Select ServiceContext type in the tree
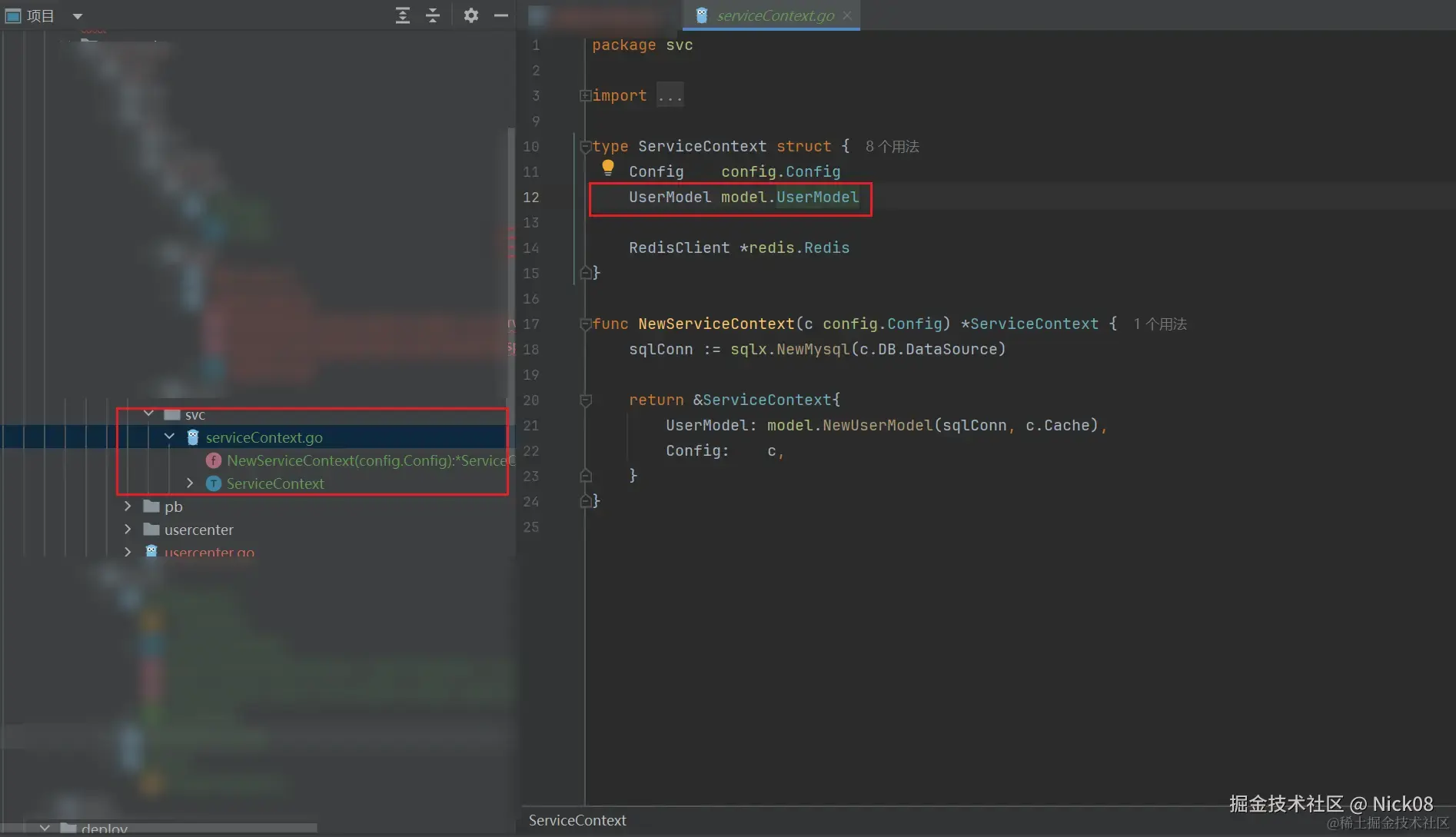Screen dimensions: 1456x837 point(275,483)
